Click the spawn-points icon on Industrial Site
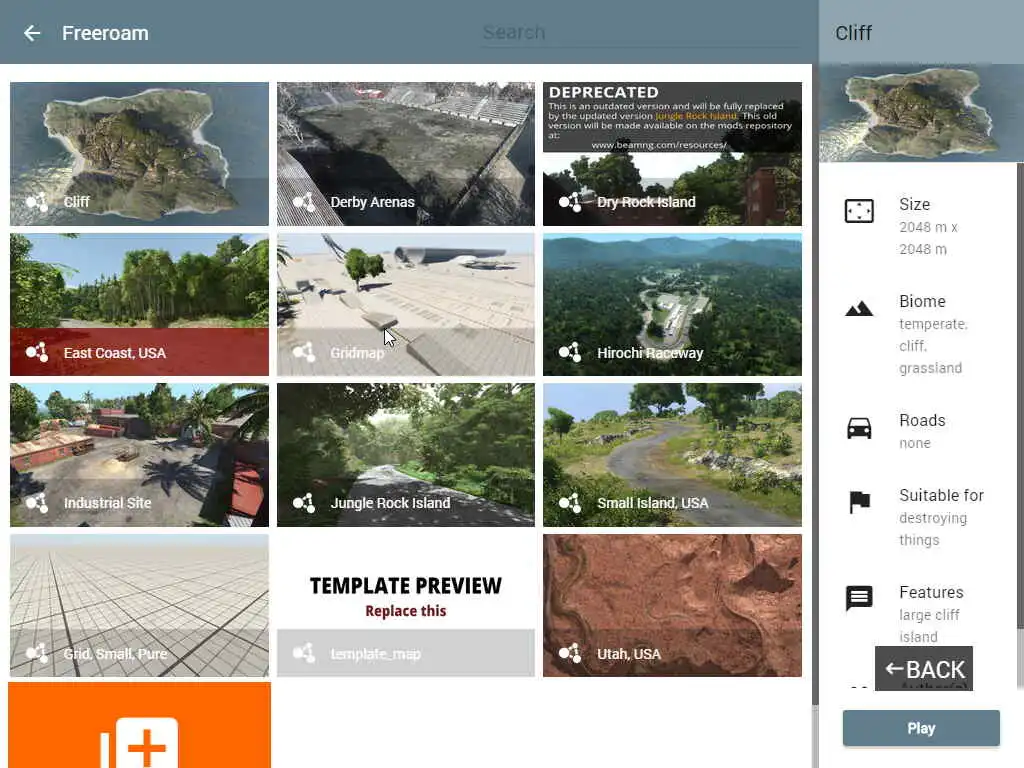This screenshot has width=1024, height=768. tap(37, 503)
